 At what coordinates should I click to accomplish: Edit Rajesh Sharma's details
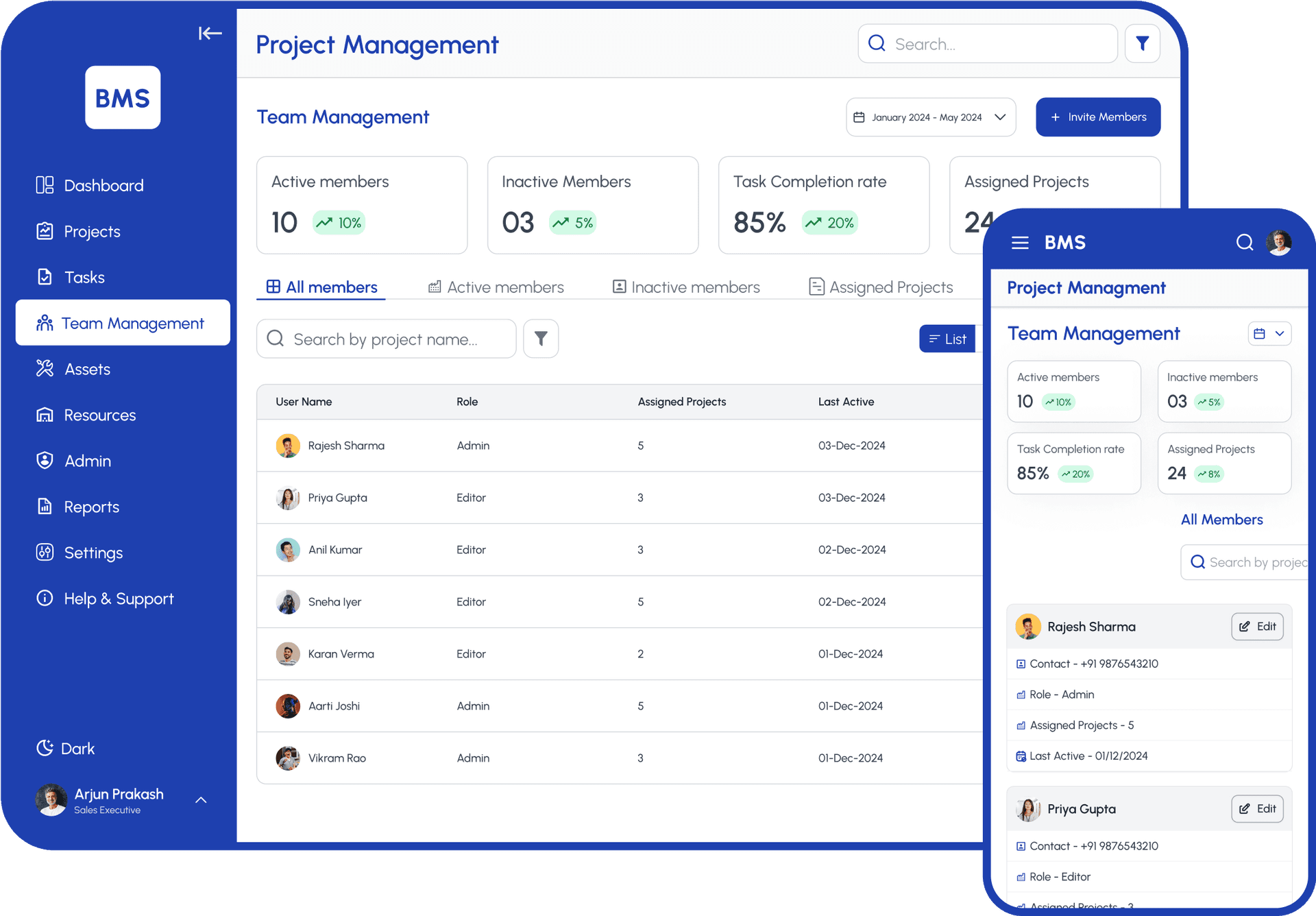coord(1257,626)
